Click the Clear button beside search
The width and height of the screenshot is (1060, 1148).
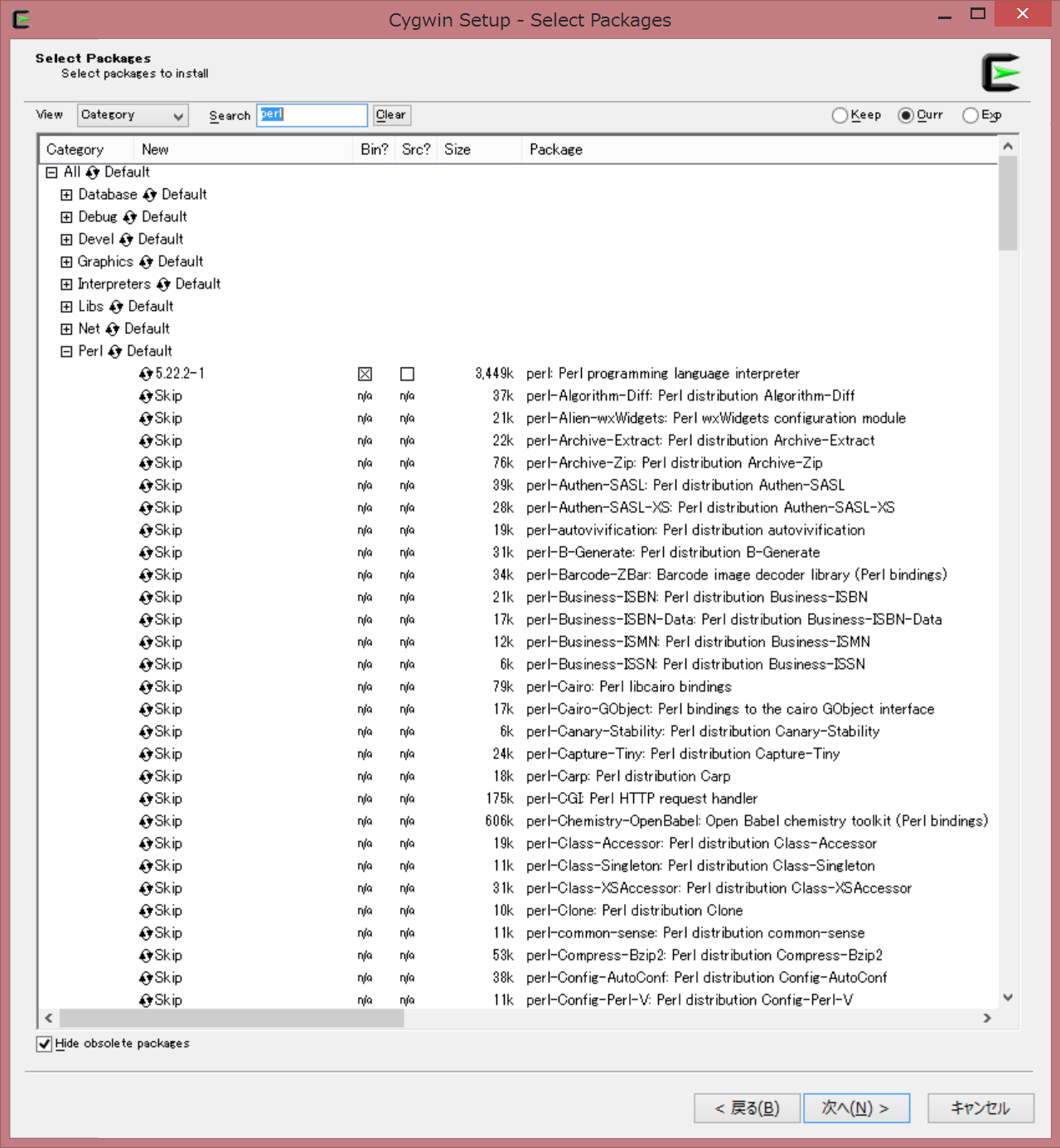click(x=390, y=114)
